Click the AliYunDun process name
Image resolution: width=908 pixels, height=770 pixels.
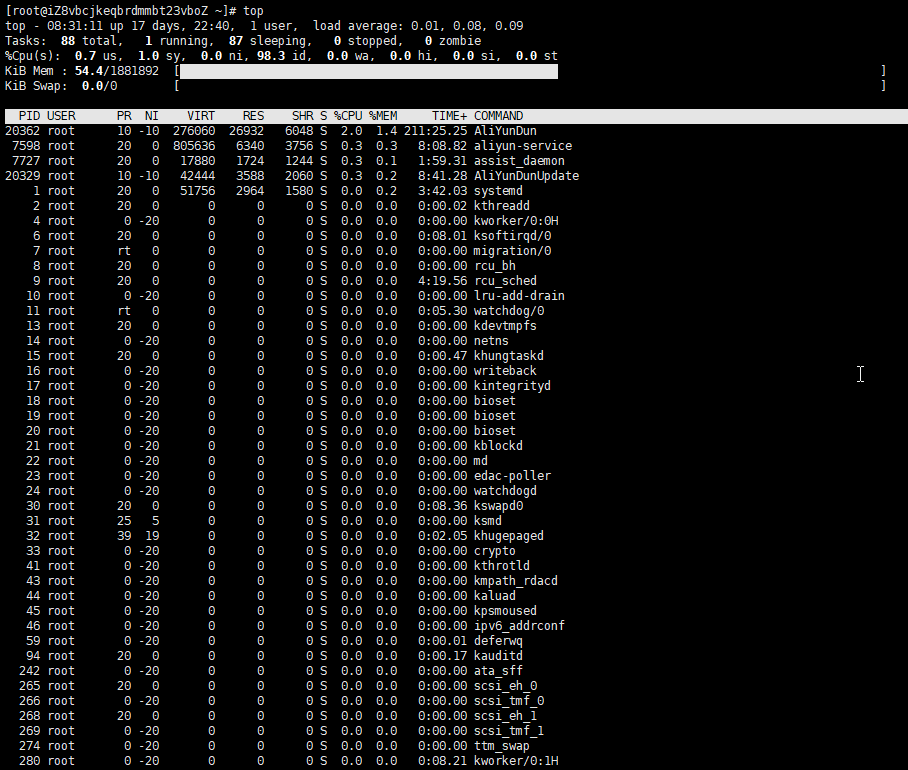[505, 131]
